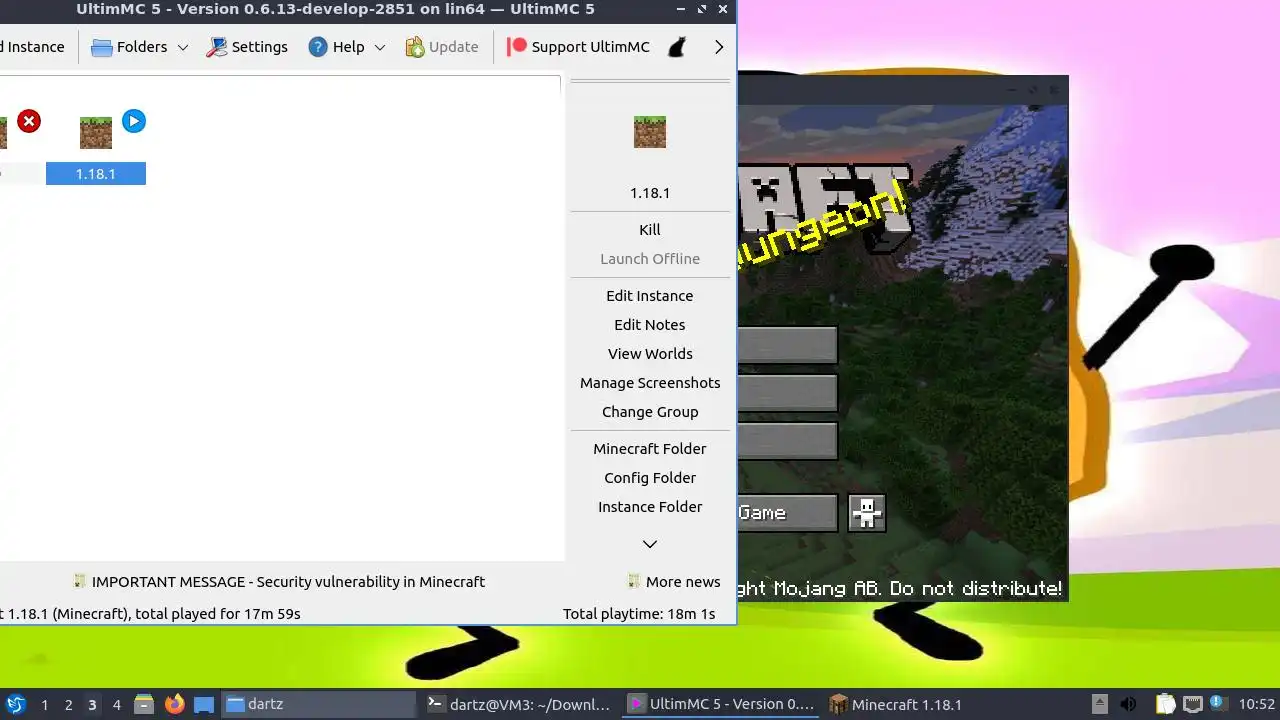The image size is (1280, 720).
Task: Choose Change Group
Action: click(650, 412)
